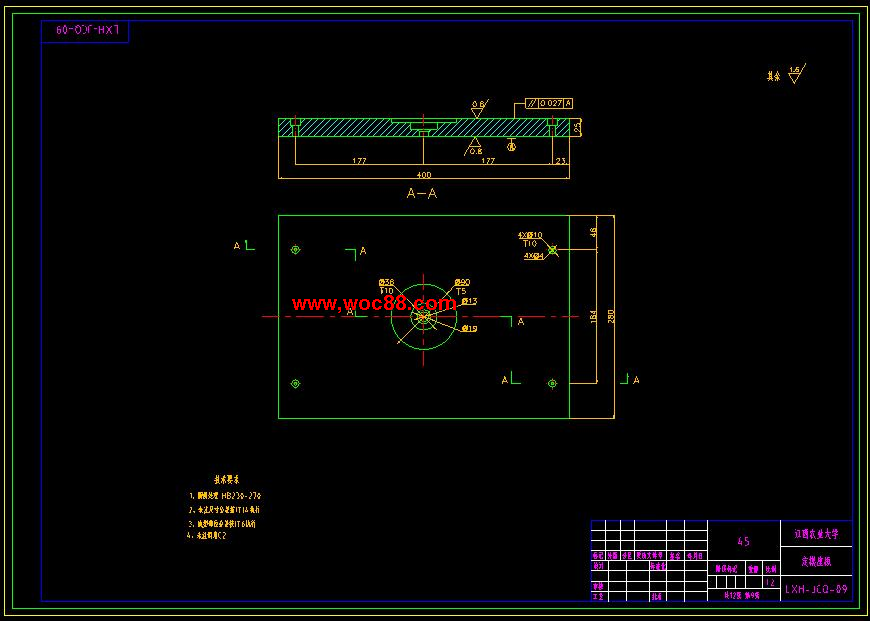
Task: Select the 280 overall height dimension
Action: click(610, 317)
